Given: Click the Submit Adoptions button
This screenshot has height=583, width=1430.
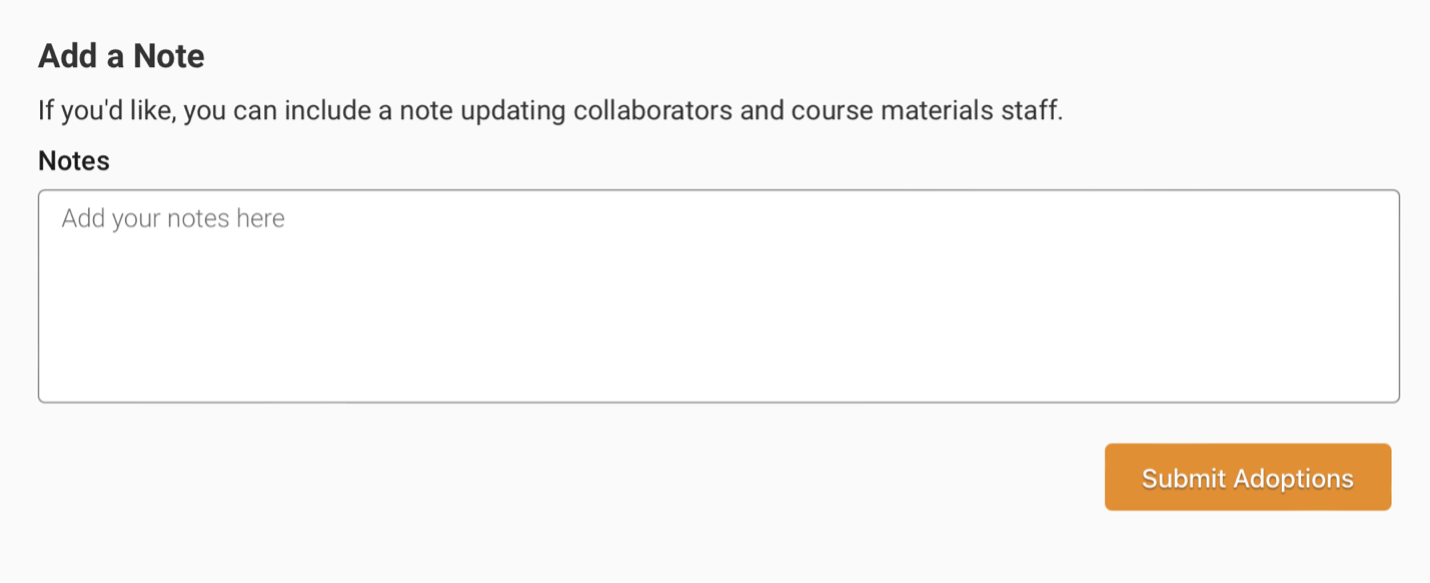Looking at the screenshot, I should click(1247, 478).
